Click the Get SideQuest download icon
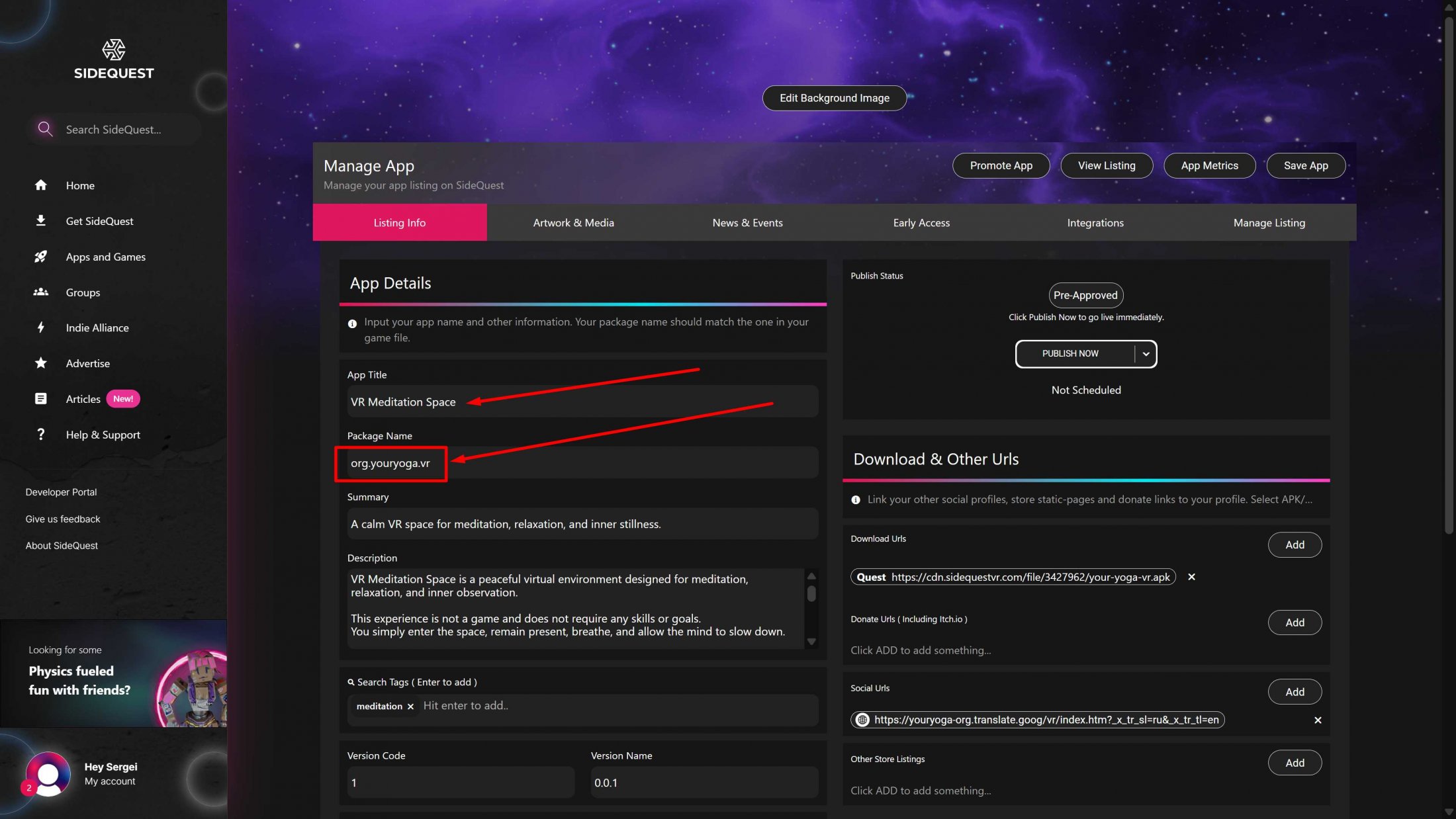 (x=40, y=221)
